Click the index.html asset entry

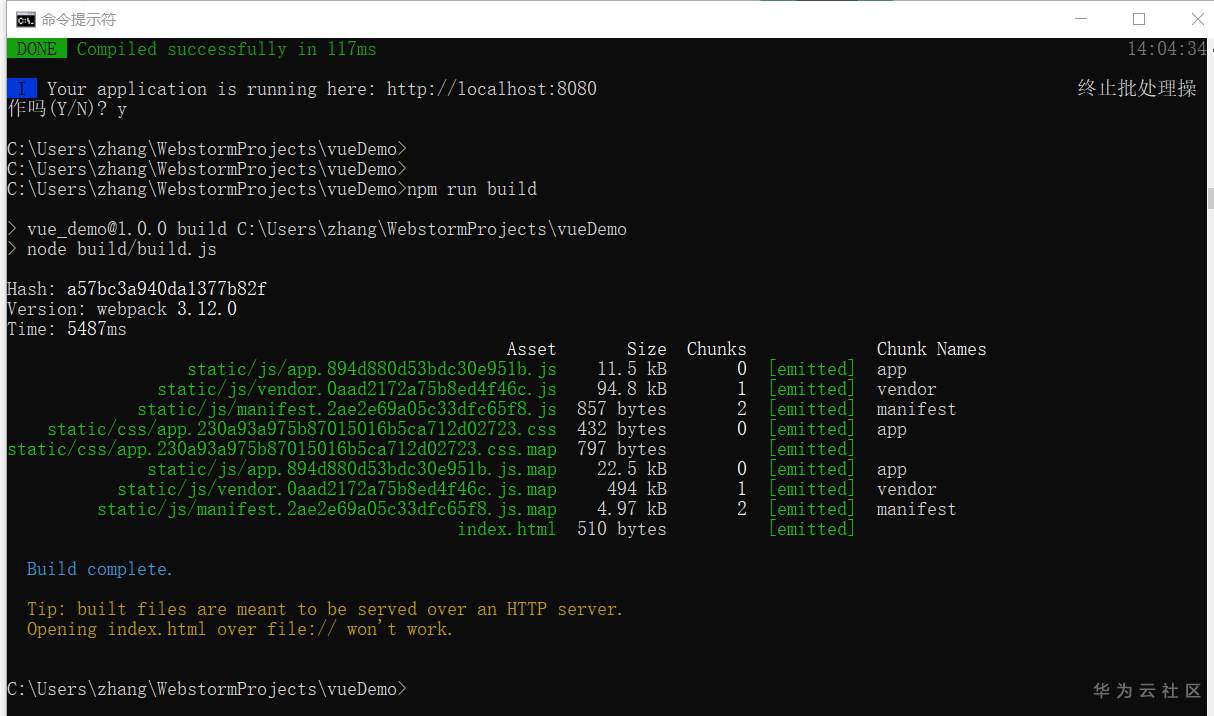pos(506,529)
